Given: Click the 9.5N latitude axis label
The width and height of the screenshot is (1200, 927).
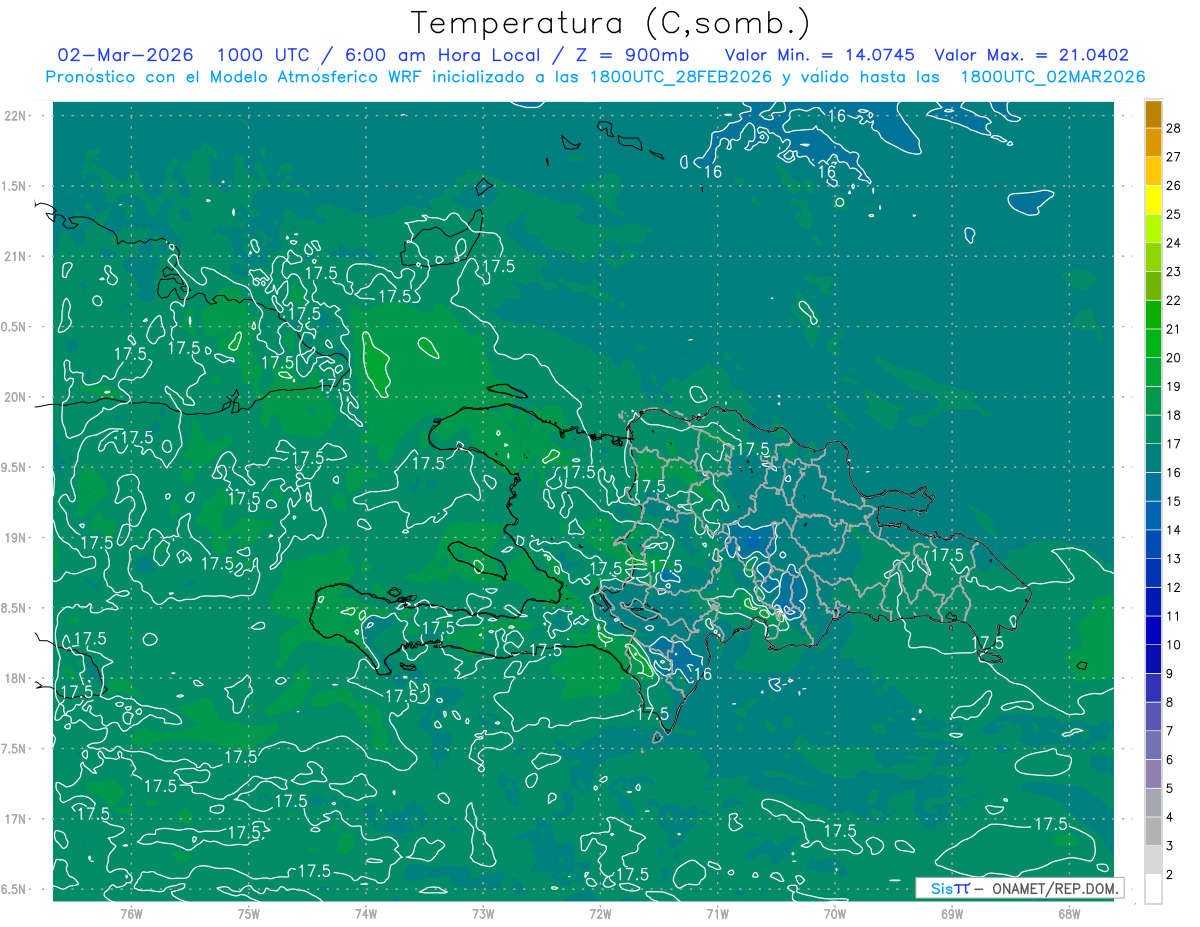Looking at the screenshot, I should [15, 467].
